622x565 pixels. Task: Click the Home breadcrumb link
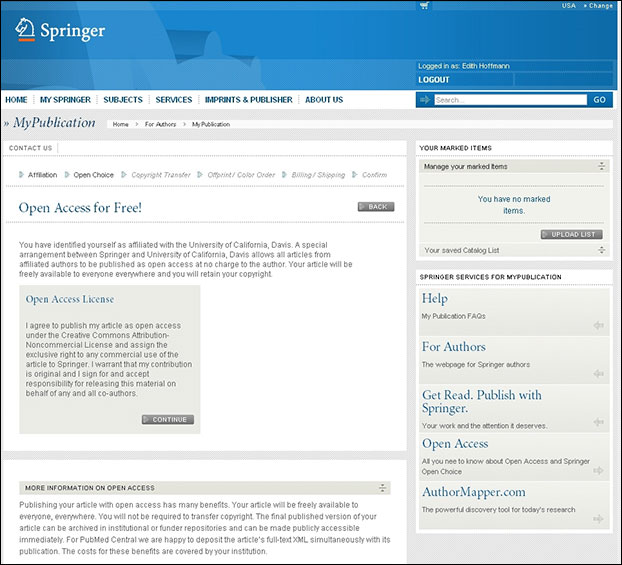[121, 124]
